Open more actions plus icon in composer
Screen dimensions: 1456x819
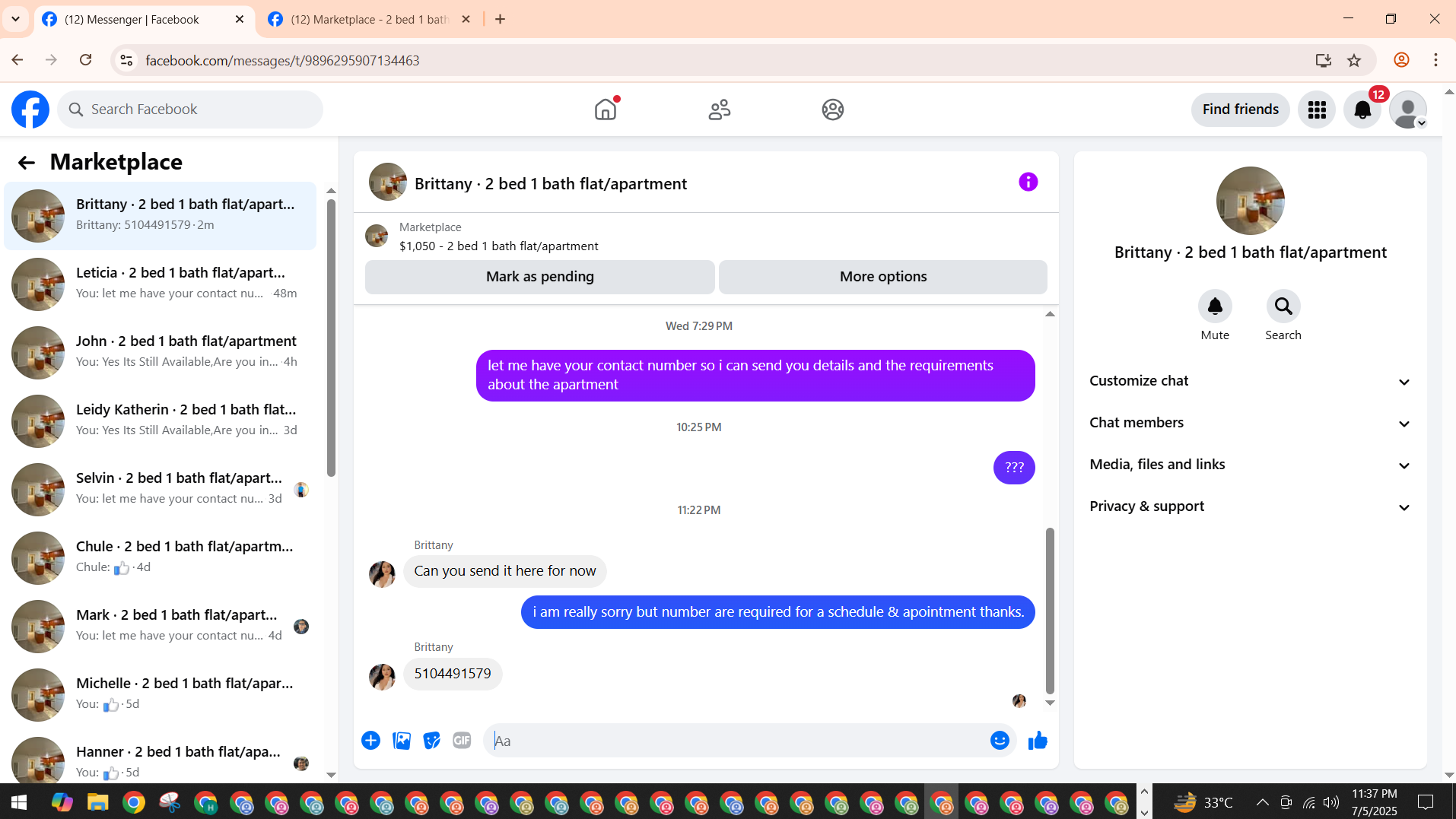(370, 740)
